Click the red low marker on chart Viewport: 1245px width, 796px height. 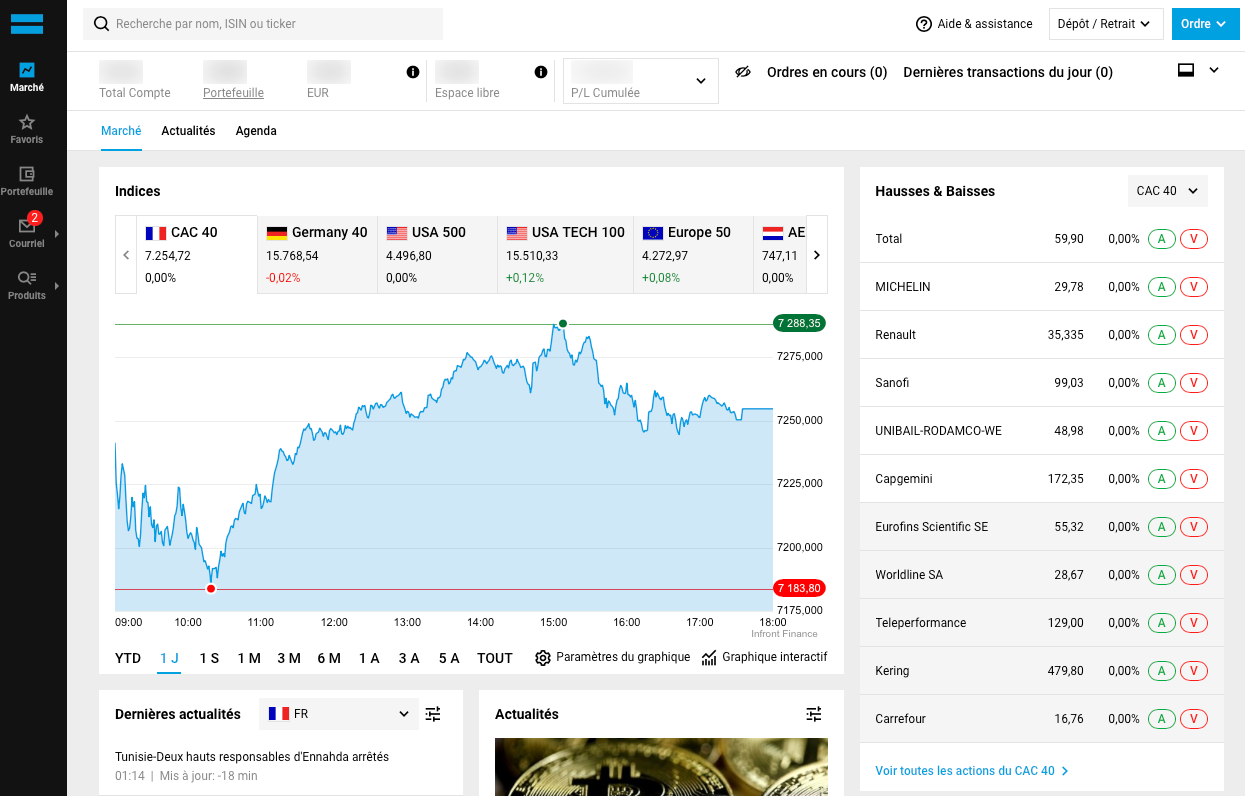point(211,589)
